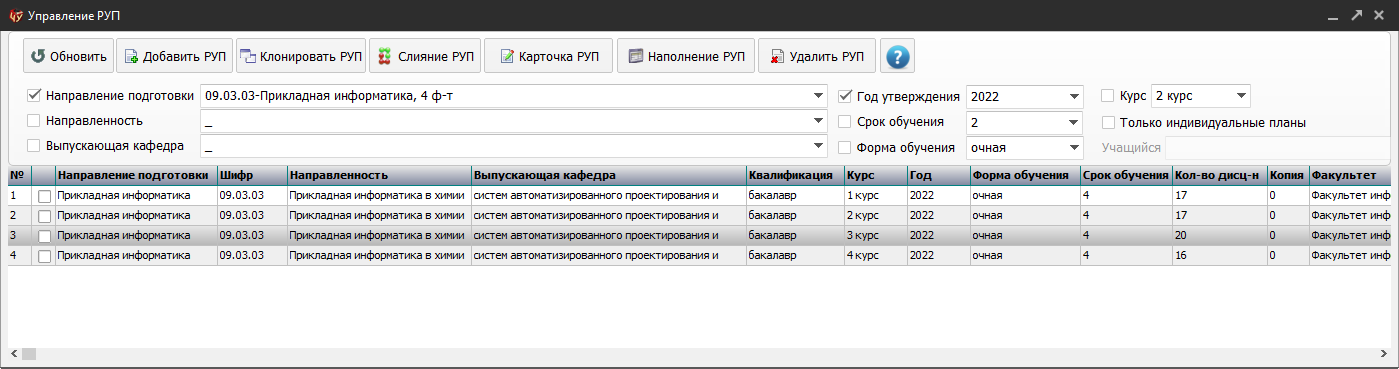Check the row 1 selection checkbox
Viewport: 1399px width, 369px height.
[x=44, y=197]
